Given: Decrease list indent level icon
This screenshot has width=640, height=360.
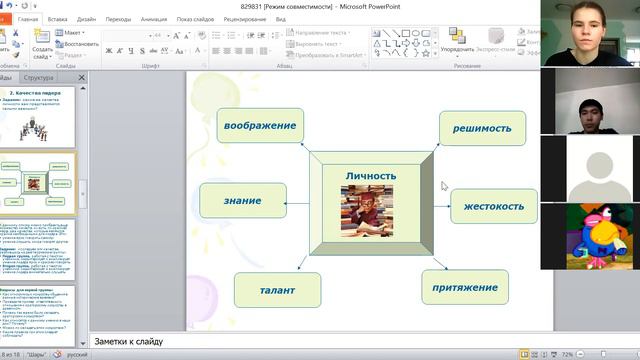Looking at the screenshot, I should coord(251,36).
